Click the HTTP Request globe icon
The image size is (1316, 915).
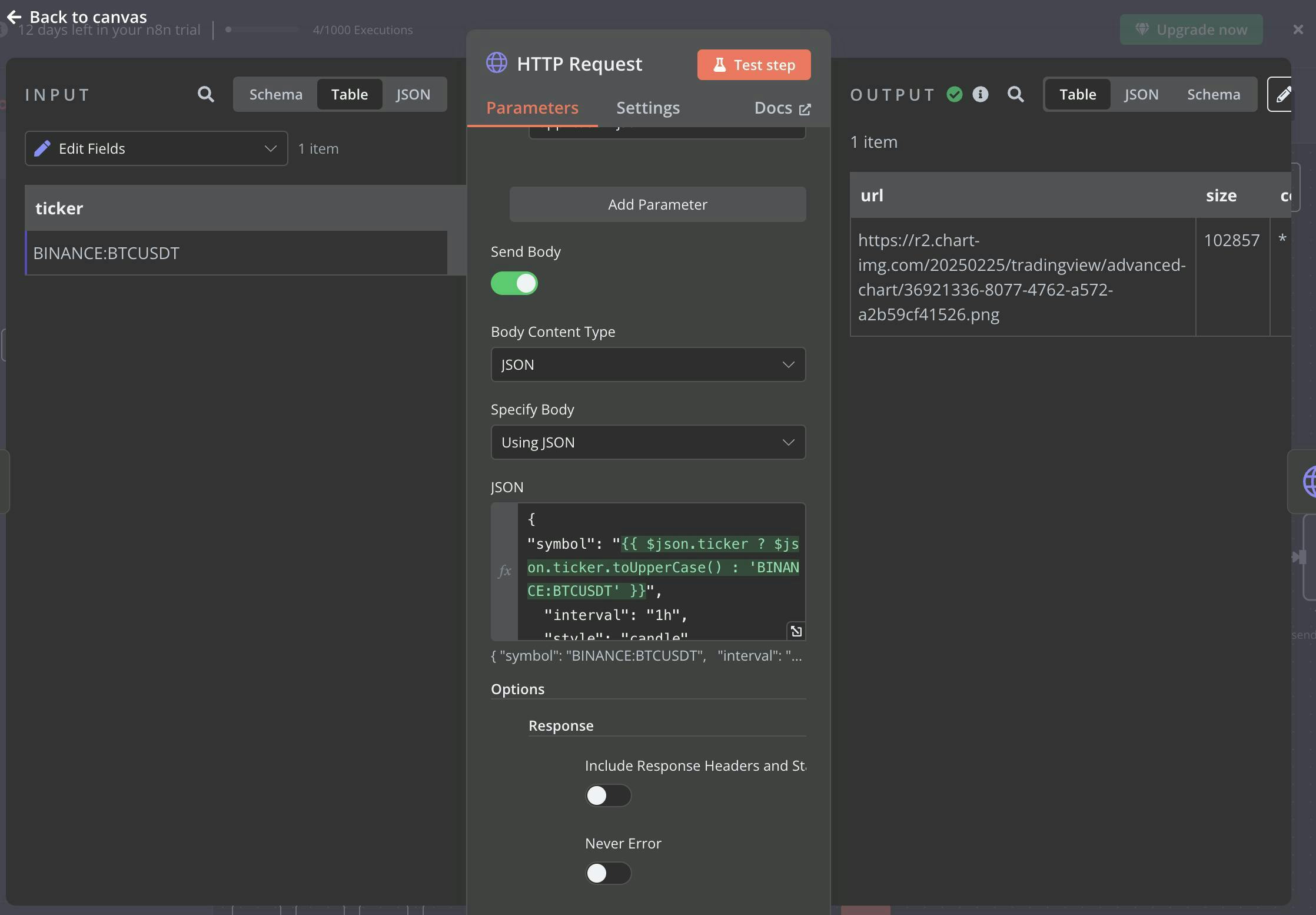(x=496, y=63)
